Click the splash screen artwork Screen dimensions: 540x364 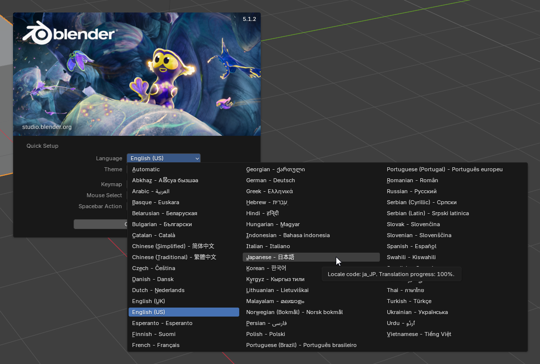tap(137, 74)
